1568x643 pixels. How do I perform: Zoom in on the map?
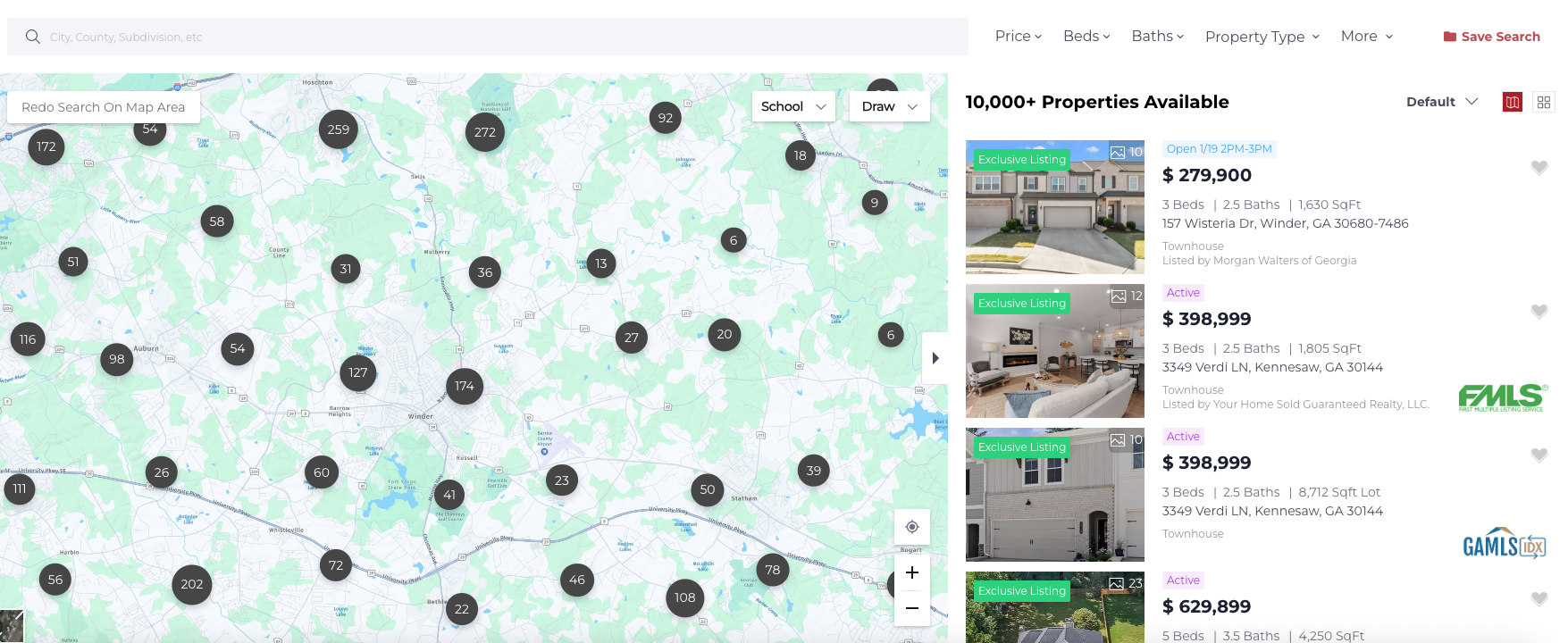click(912, 572)
